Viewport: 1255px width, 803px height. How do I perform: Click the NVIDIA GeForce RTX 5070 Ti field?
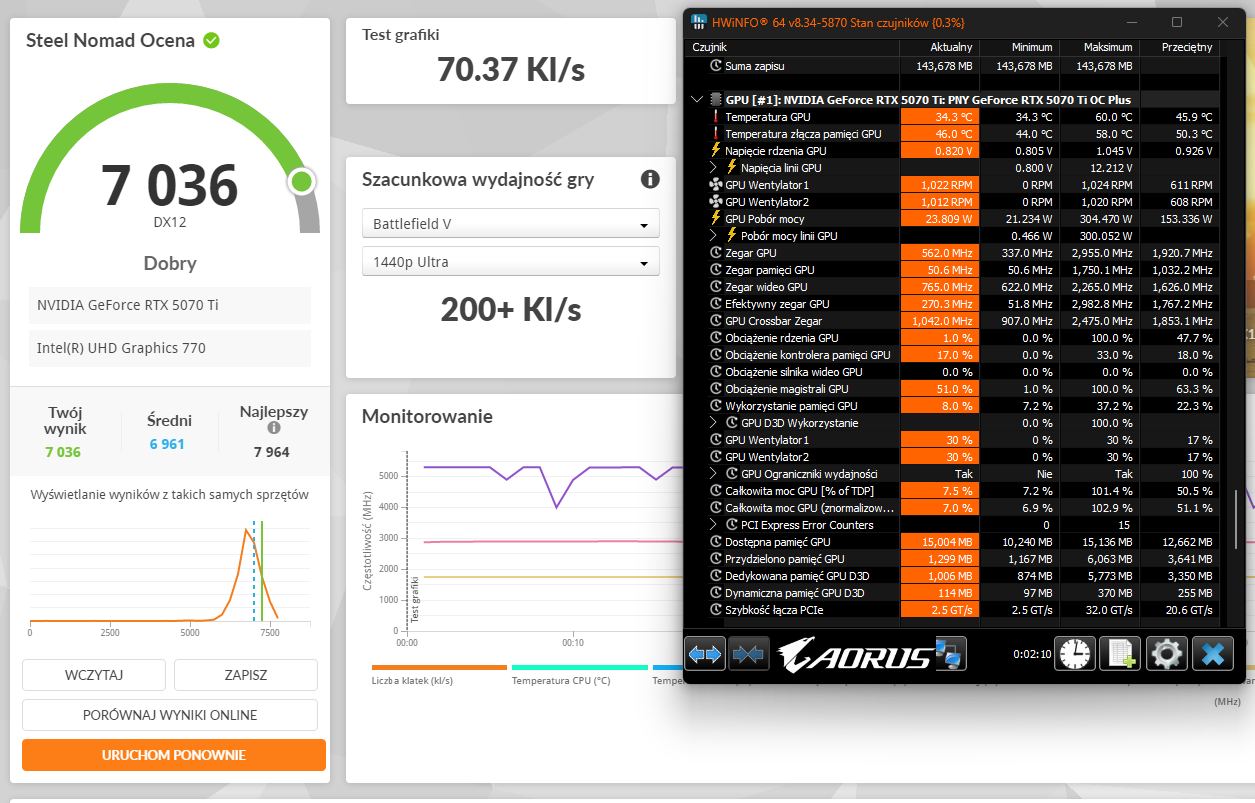(x=170, y=305)
